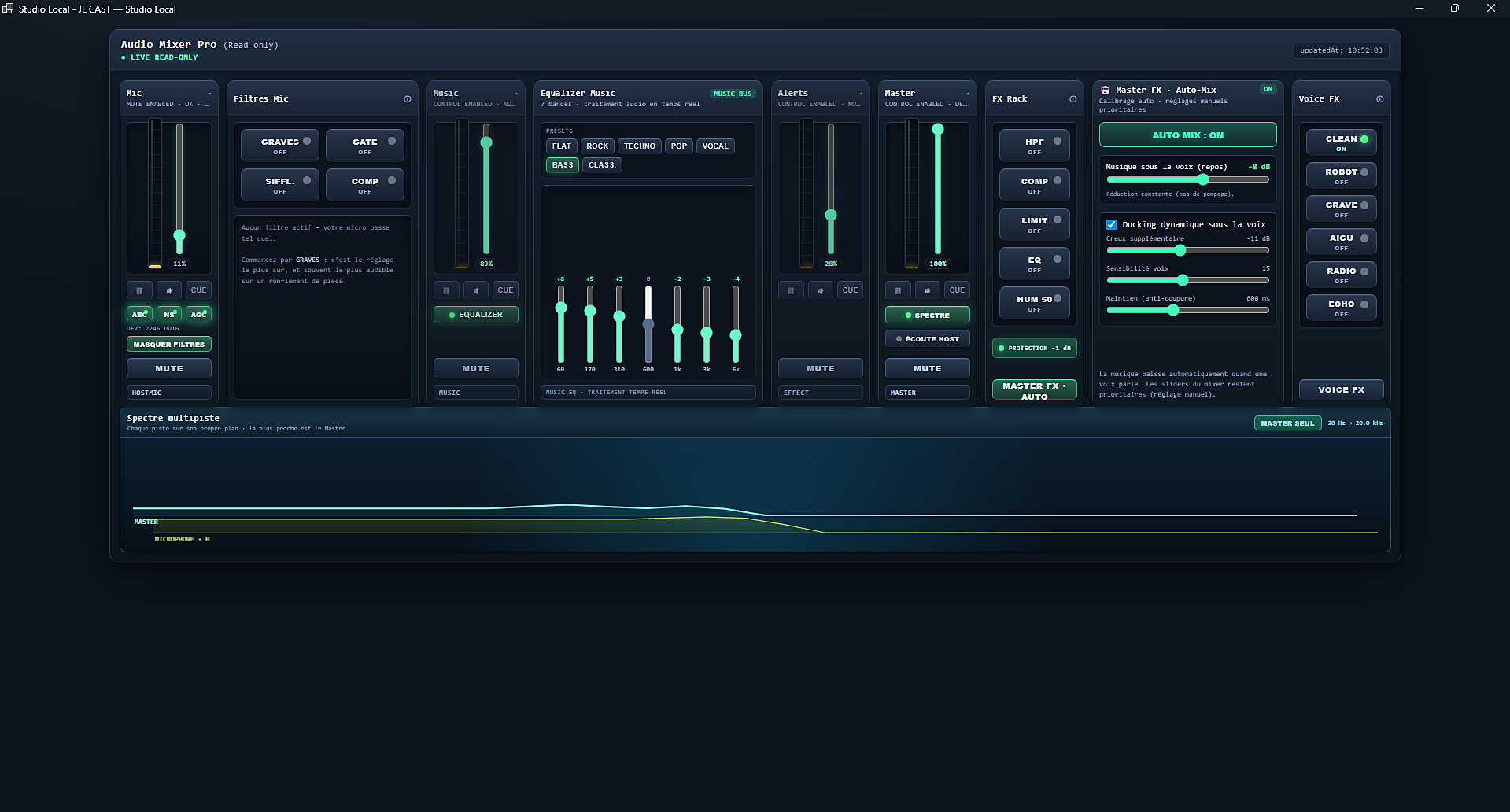The width and height of the screenshot is (1510, 812).
Task: Open the Voice FX info icon
Action: click(x=1380, y=99)
